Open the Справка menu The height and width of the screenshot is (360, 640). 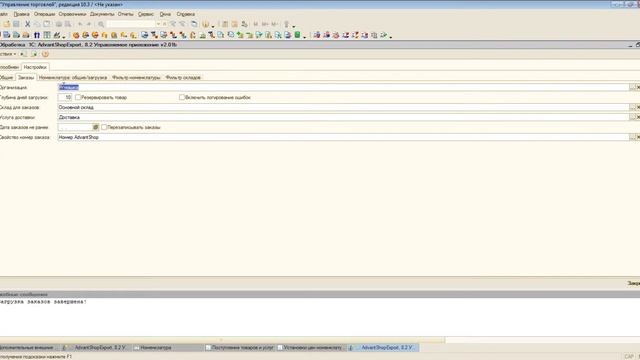click(x=185, y=14)
